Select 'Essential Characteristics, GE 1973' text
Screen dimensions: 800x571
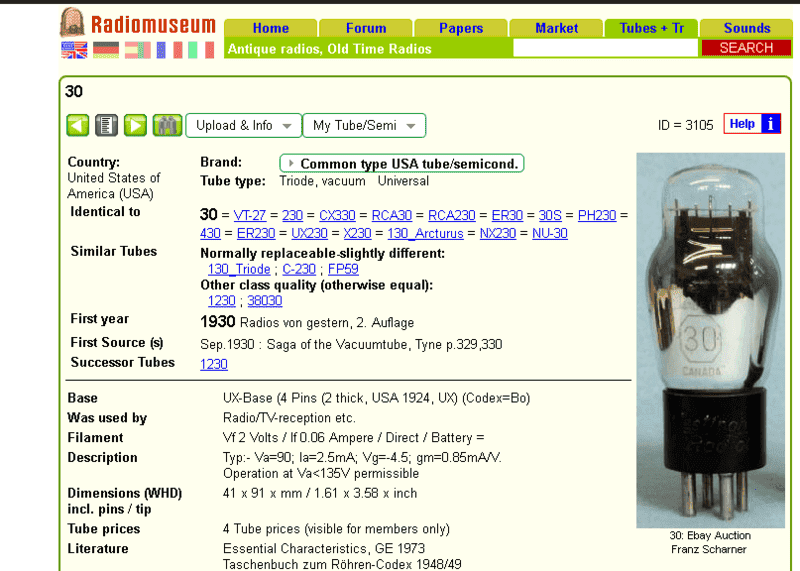click(324, 548)
